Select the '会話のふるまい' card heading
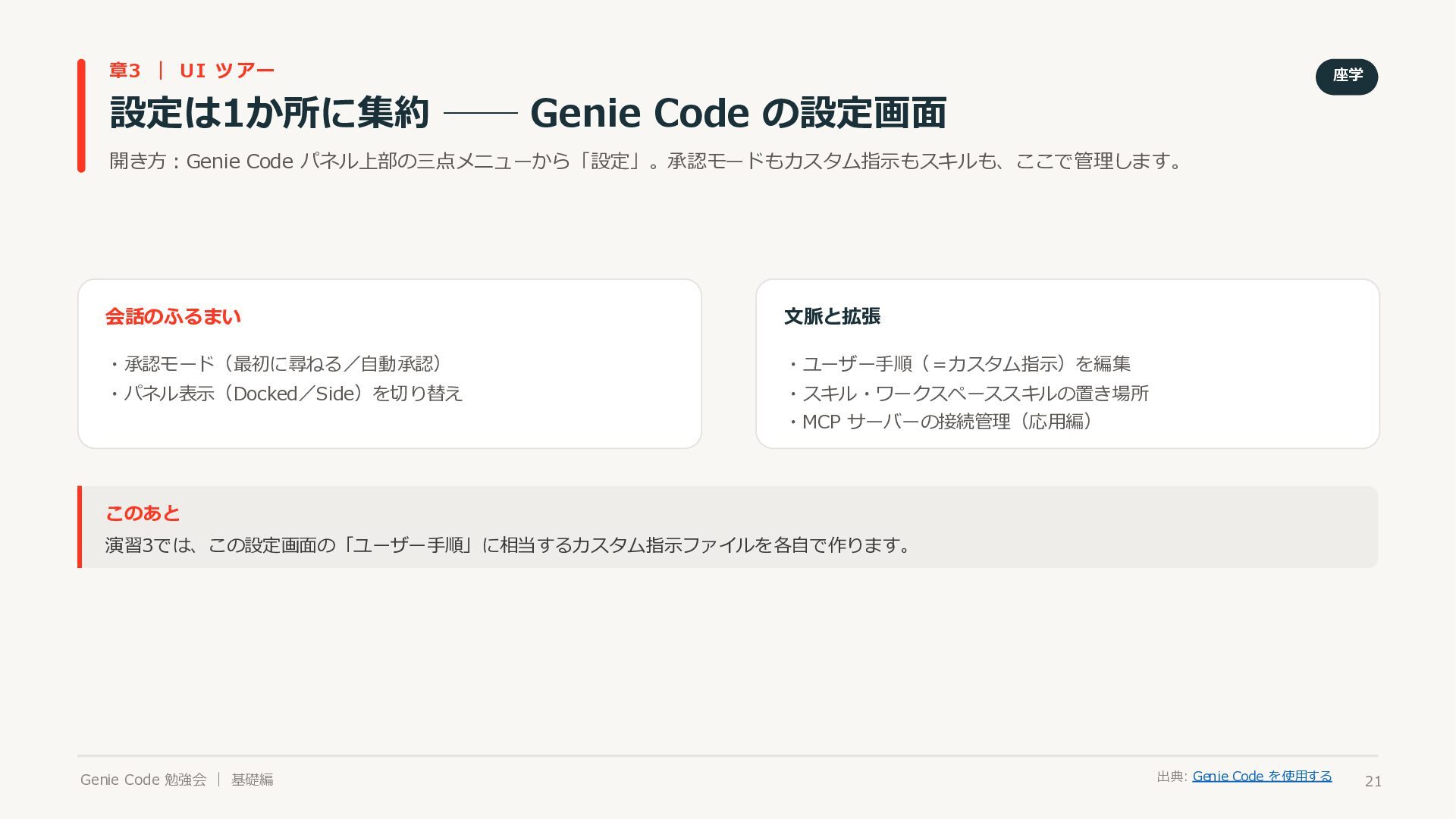The image size is (1456, 819). pos(173,316)
